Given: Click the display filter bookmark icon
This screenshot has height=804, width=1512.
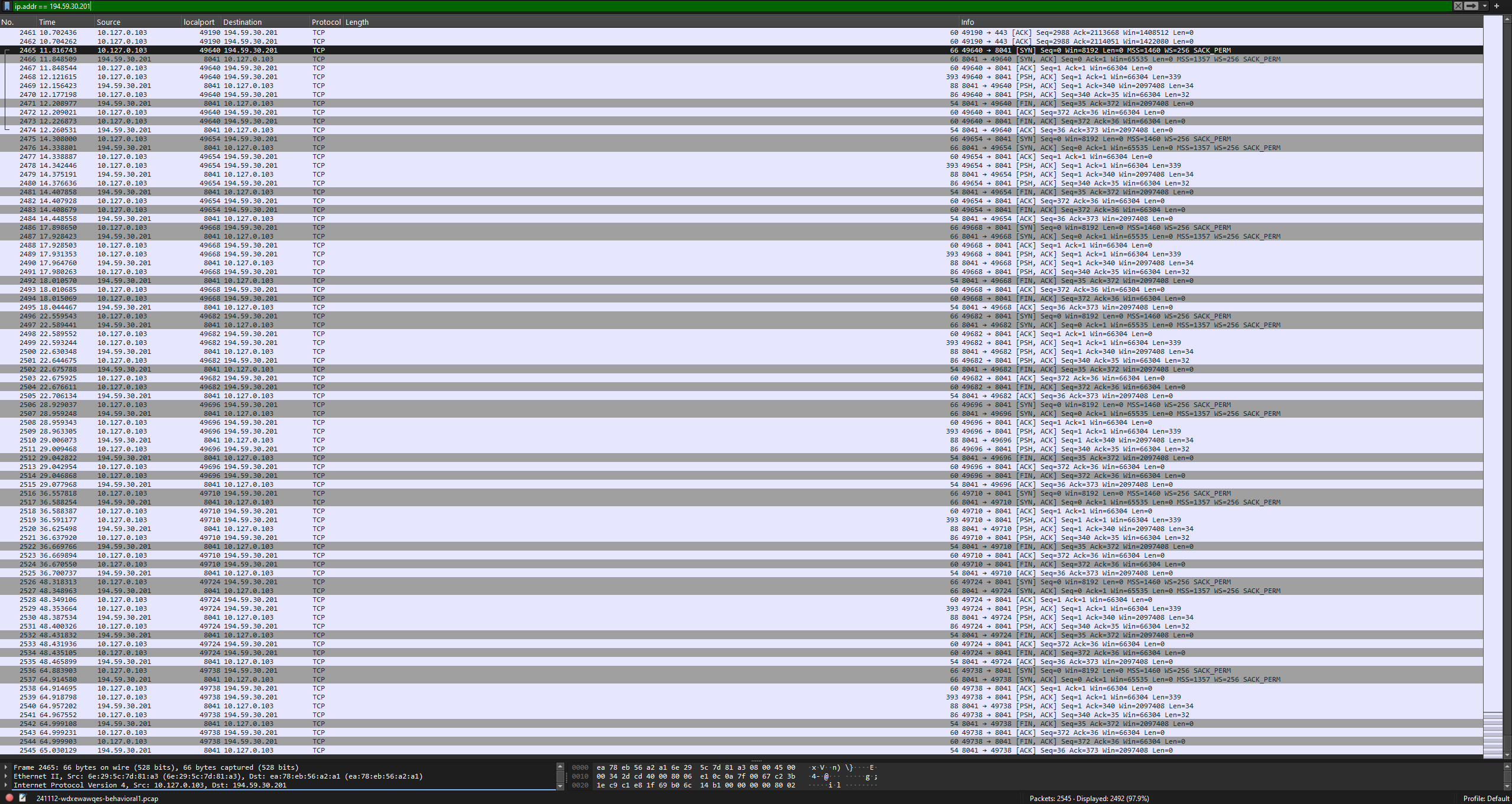Looking at the screenshot, I should [x=7, y=6].
